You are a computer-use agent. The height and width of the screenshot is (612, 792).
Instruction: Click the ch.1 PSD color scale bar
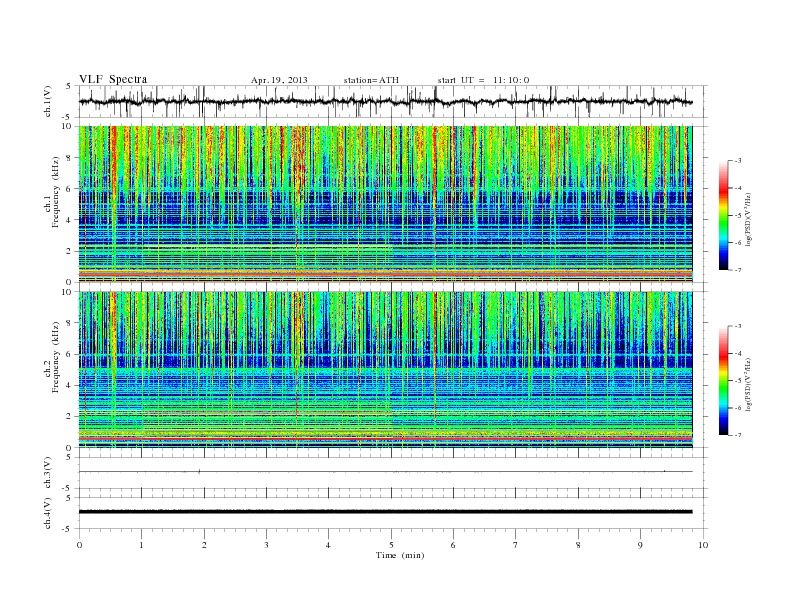click(x=724, y=216)
